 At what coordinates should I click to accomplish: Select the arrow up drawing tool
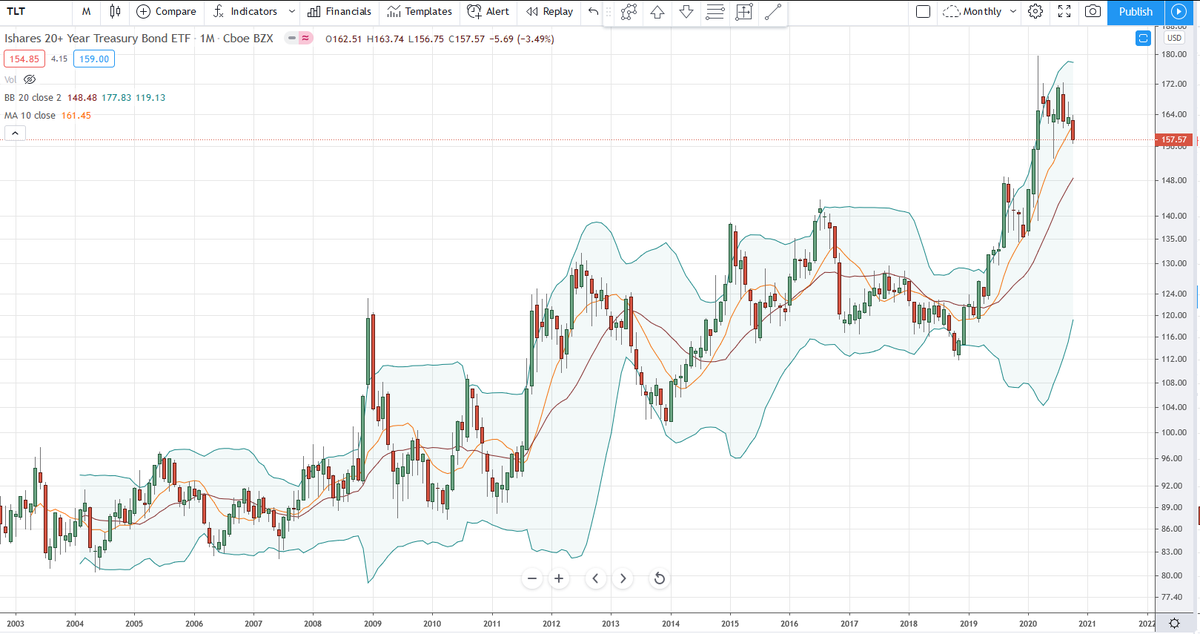point(657,13)
